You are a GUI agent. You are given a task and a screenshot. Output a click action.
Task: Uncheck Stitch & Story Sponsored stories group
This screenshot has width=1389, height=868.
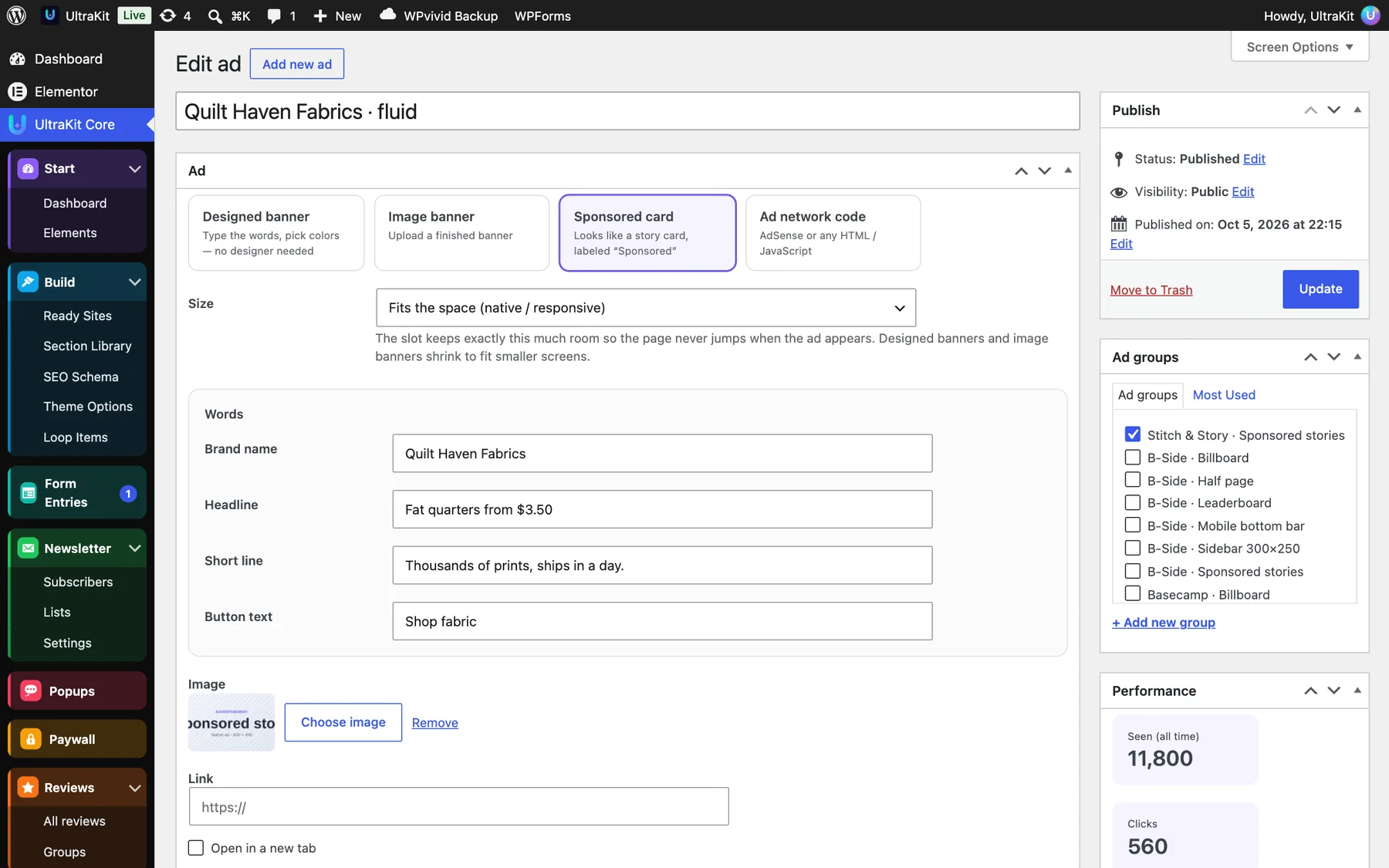point(1133,434)
